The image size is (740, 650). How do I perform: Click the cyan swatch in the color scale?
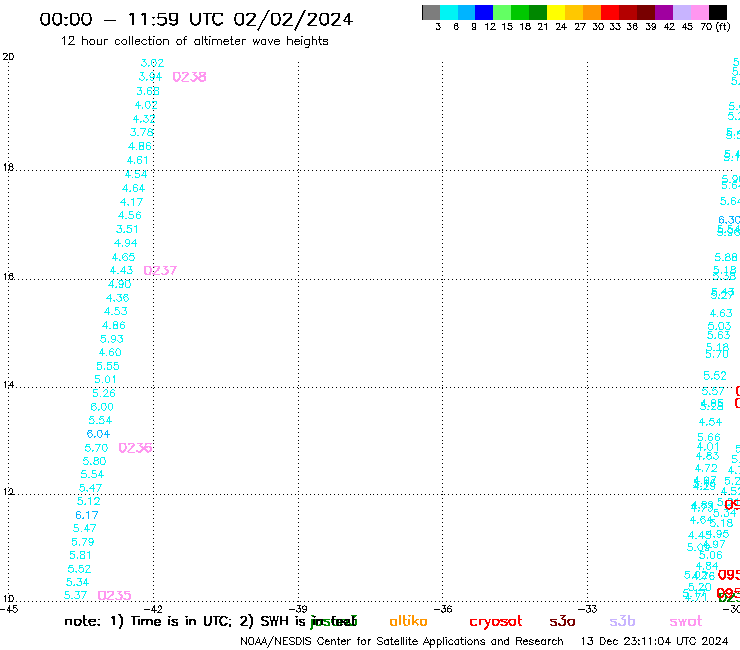[x=449, y=12]
